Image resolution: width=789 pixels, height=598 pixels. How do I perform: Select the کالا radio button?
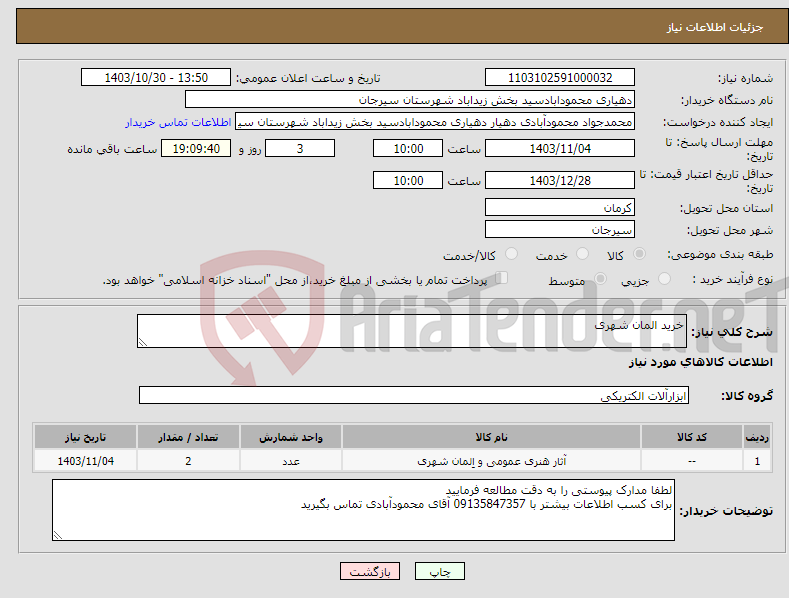[640, 254]
